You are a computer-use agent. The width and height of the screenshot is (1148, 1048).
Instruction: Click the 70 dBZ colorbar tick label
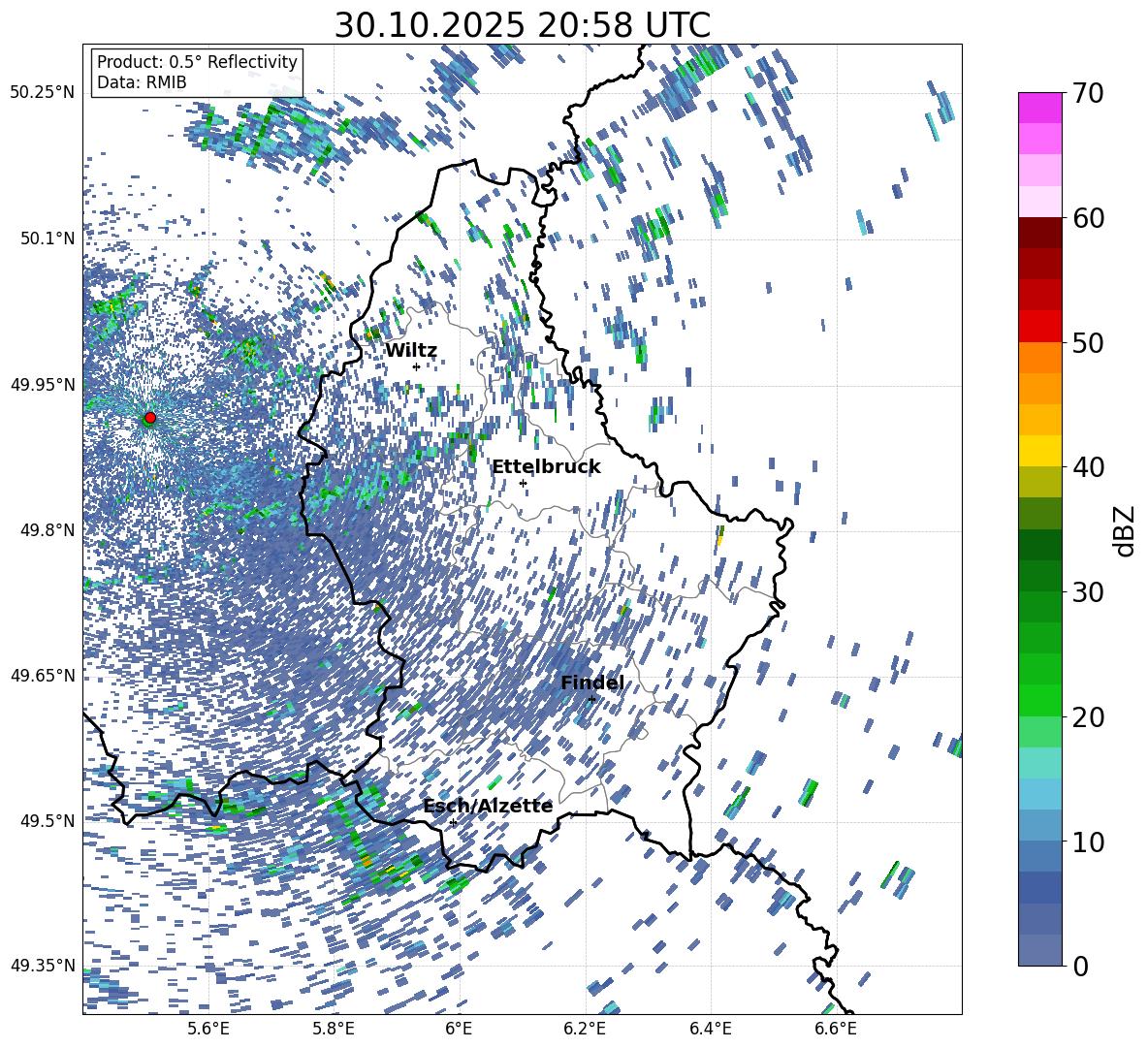tap(1088, 93)
